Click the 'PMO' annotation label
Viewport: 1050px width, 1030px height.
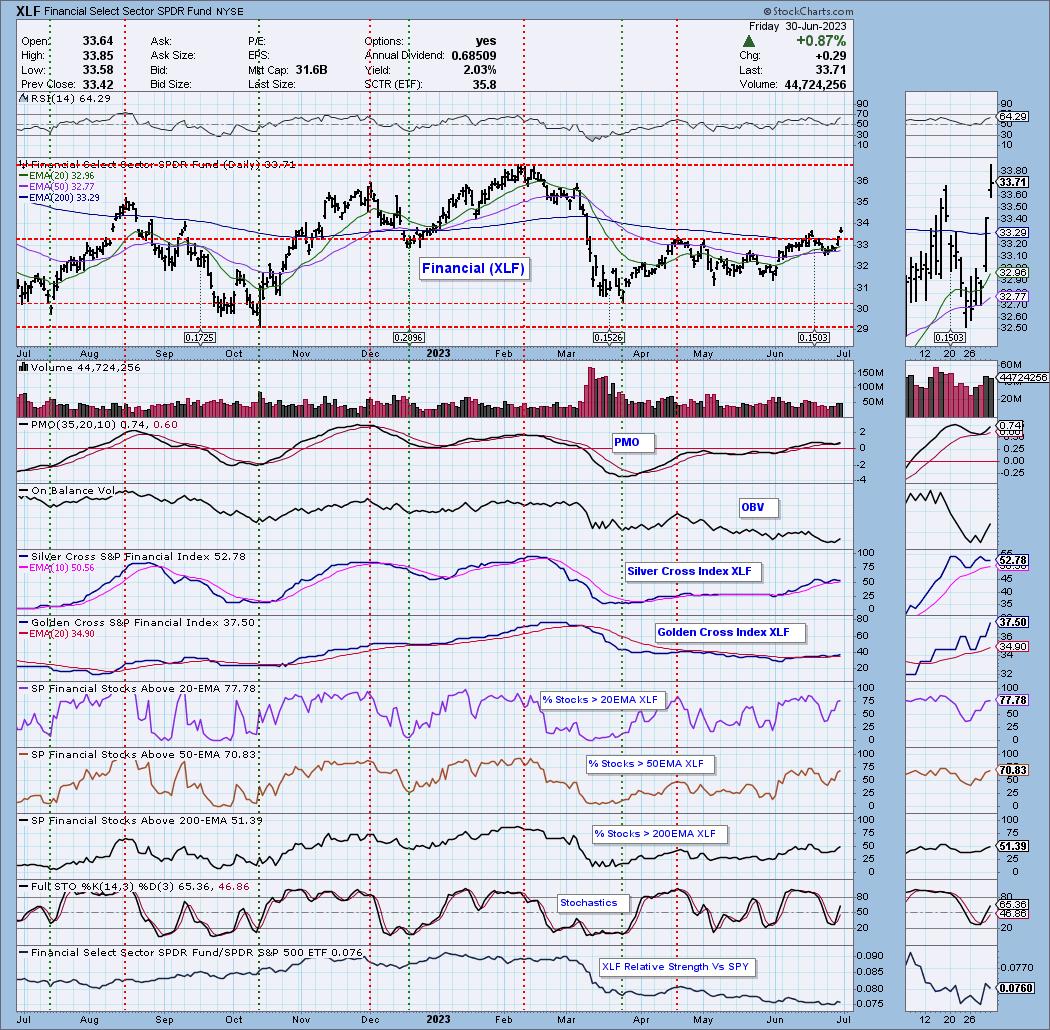(633, 442)
